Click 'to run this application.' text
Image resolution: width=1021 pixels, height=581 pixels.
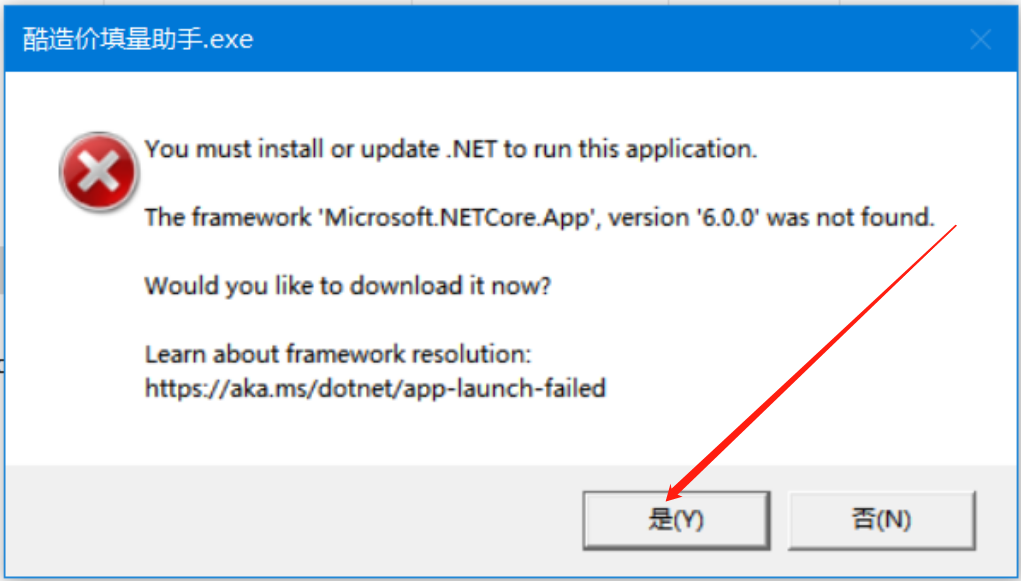click(630, 150)
